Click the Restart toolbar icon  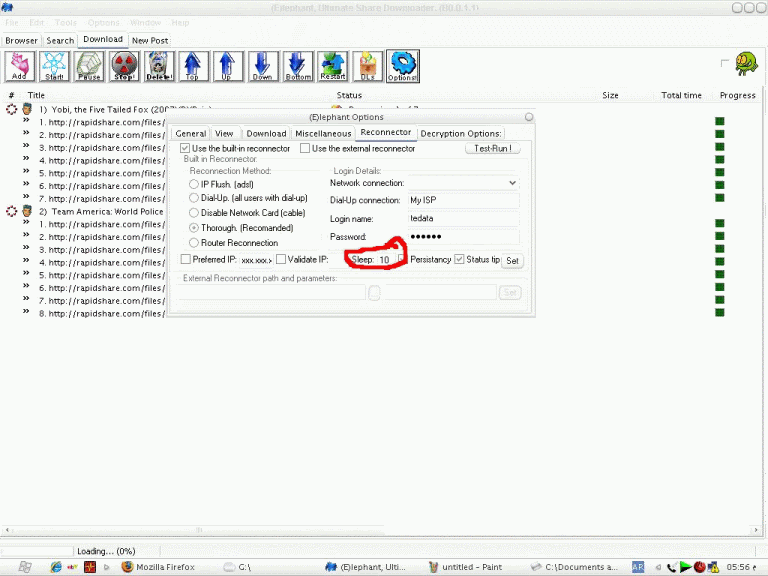(x=332, y=66)
